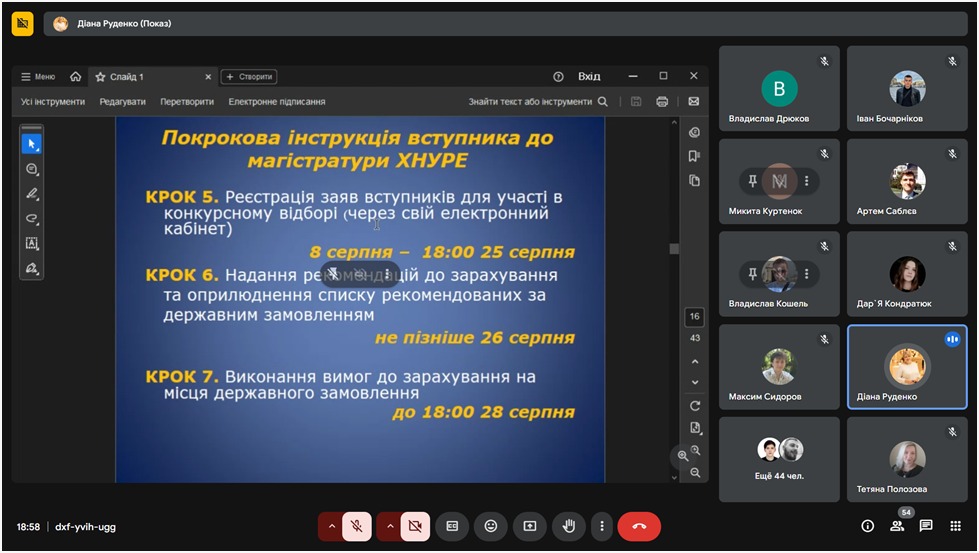
Task: Pin Микита Куртенок tile
Action: [x=752, y=181]
